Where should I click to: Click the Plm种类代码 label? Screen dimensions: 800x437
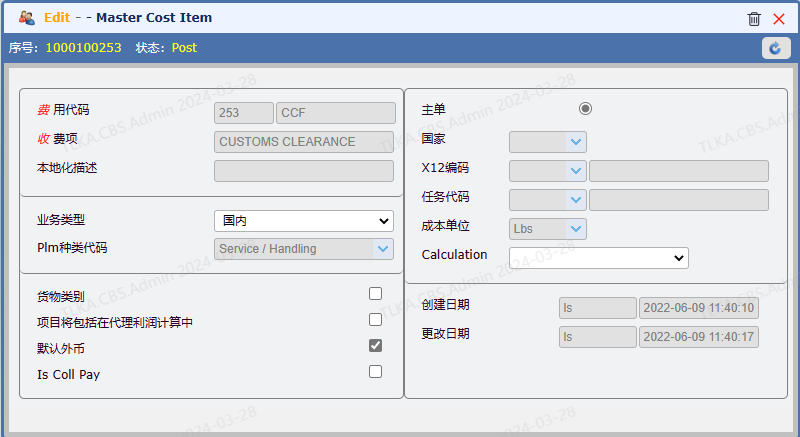[x=72, y=248]
